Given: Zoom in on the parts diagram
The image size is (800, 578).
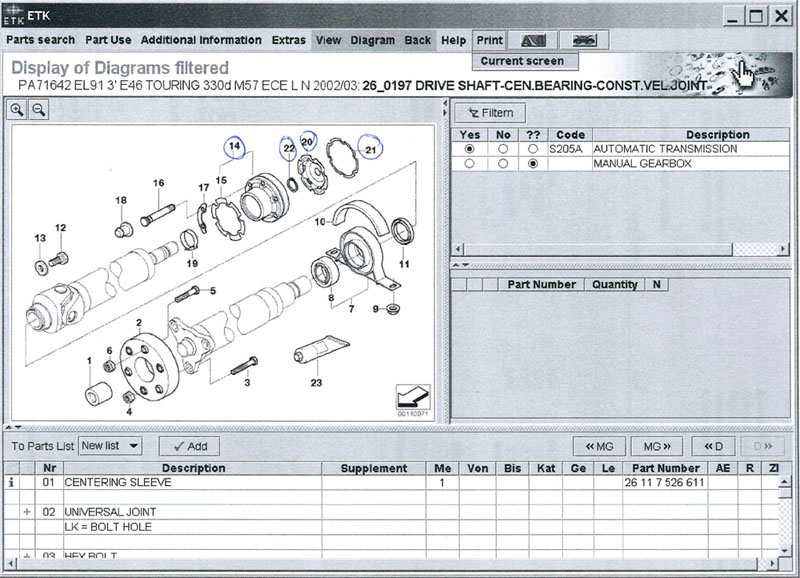Looking at the screenshot, I should click(18, 109).
